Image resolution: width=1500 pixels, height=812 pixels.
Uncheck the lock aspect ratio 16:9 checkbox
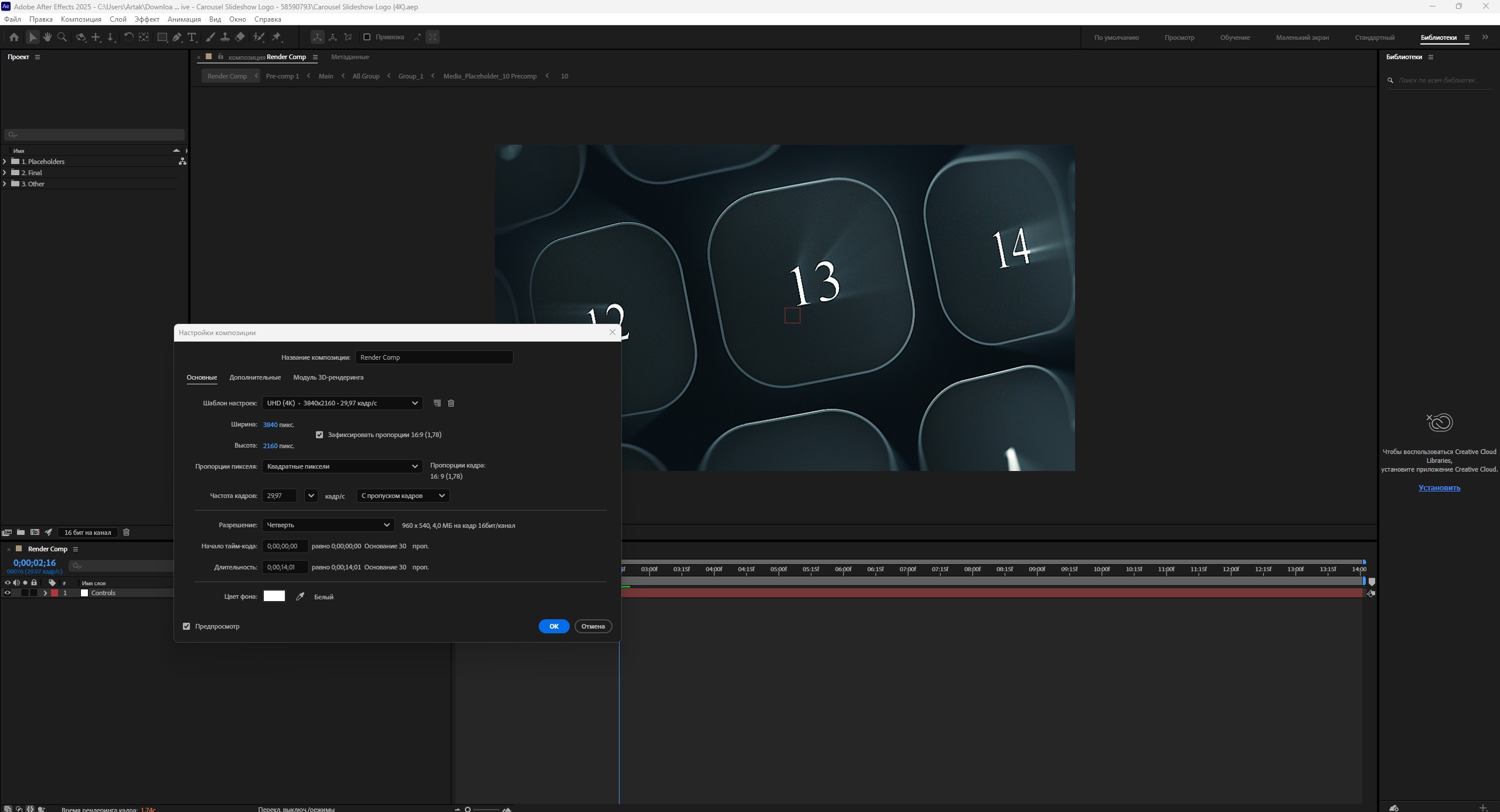tap(319, 435)
